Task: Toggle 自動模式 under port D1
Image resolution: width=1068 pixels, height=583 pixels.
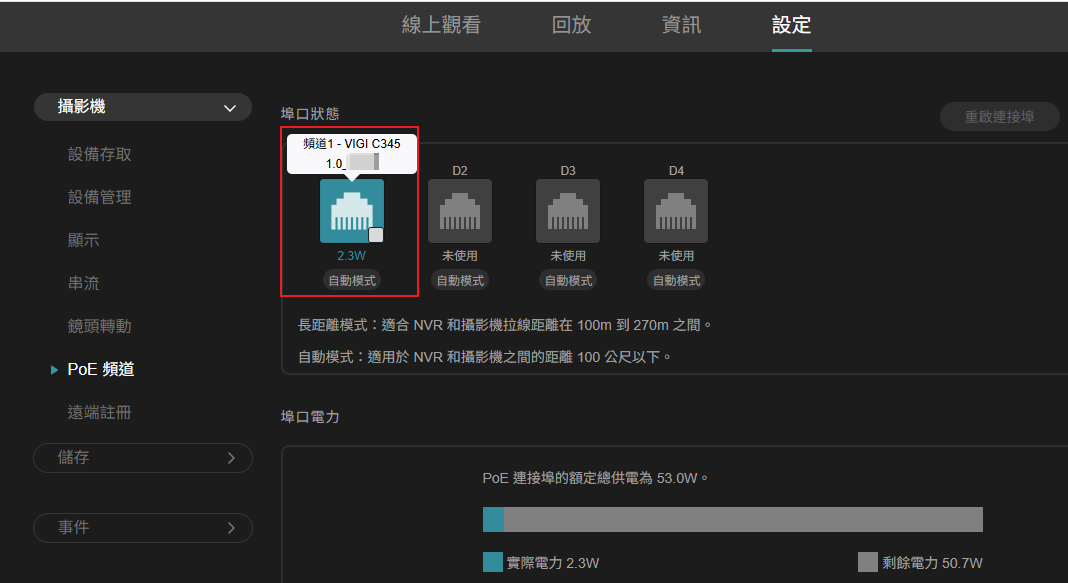Action: coord(352,281)
